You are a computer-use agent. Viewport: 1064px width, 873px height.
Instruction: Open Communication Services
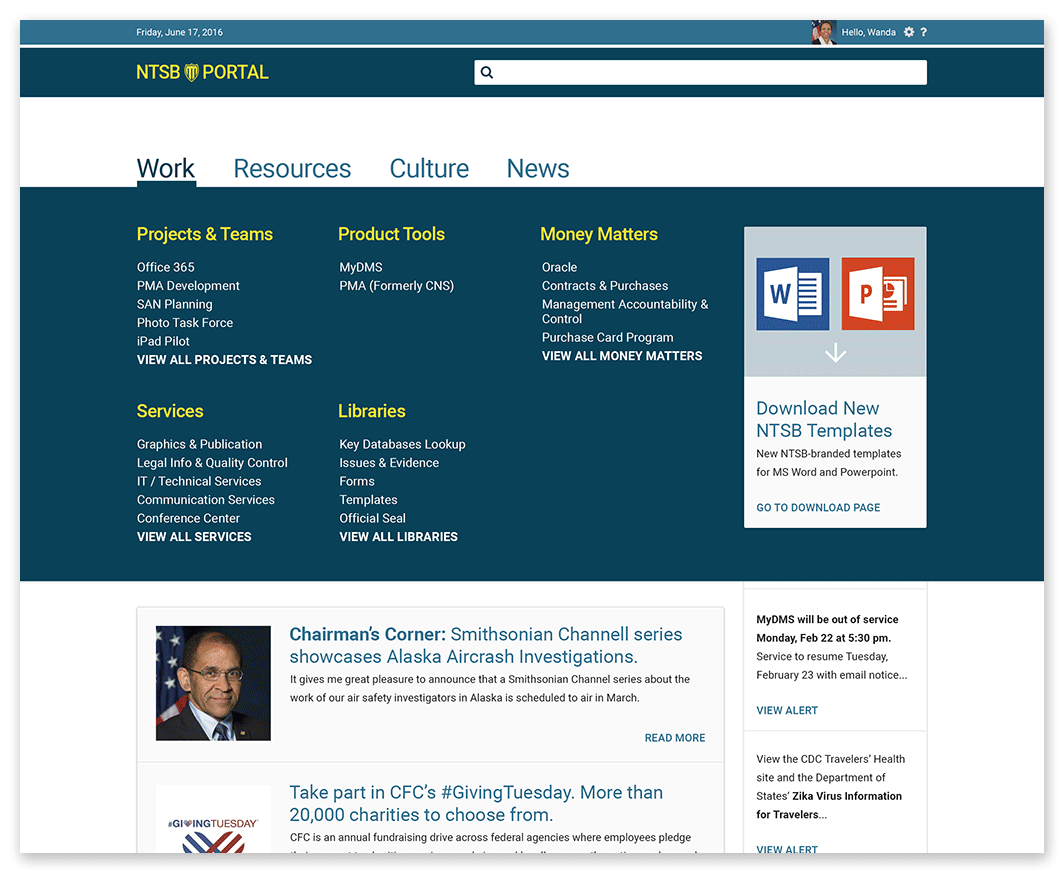point(206,500)
